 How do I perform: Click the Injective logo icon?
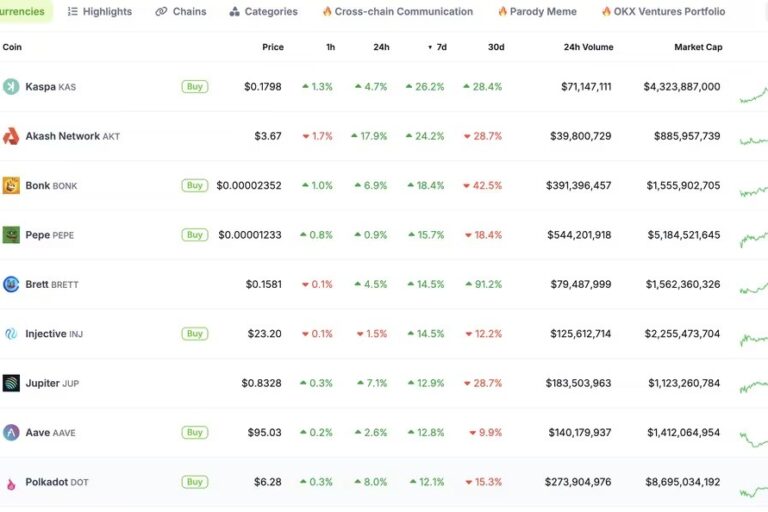(11, 334)
